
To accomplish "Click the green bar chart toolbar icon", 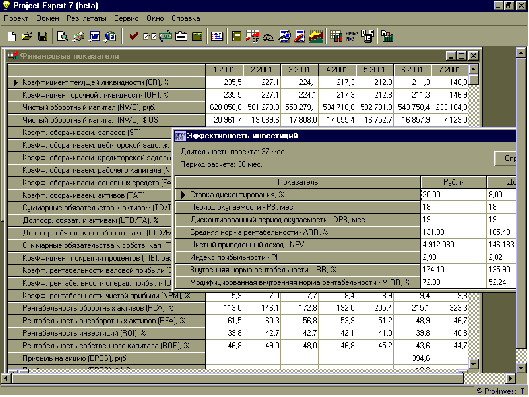I will [x=387, y=36].
